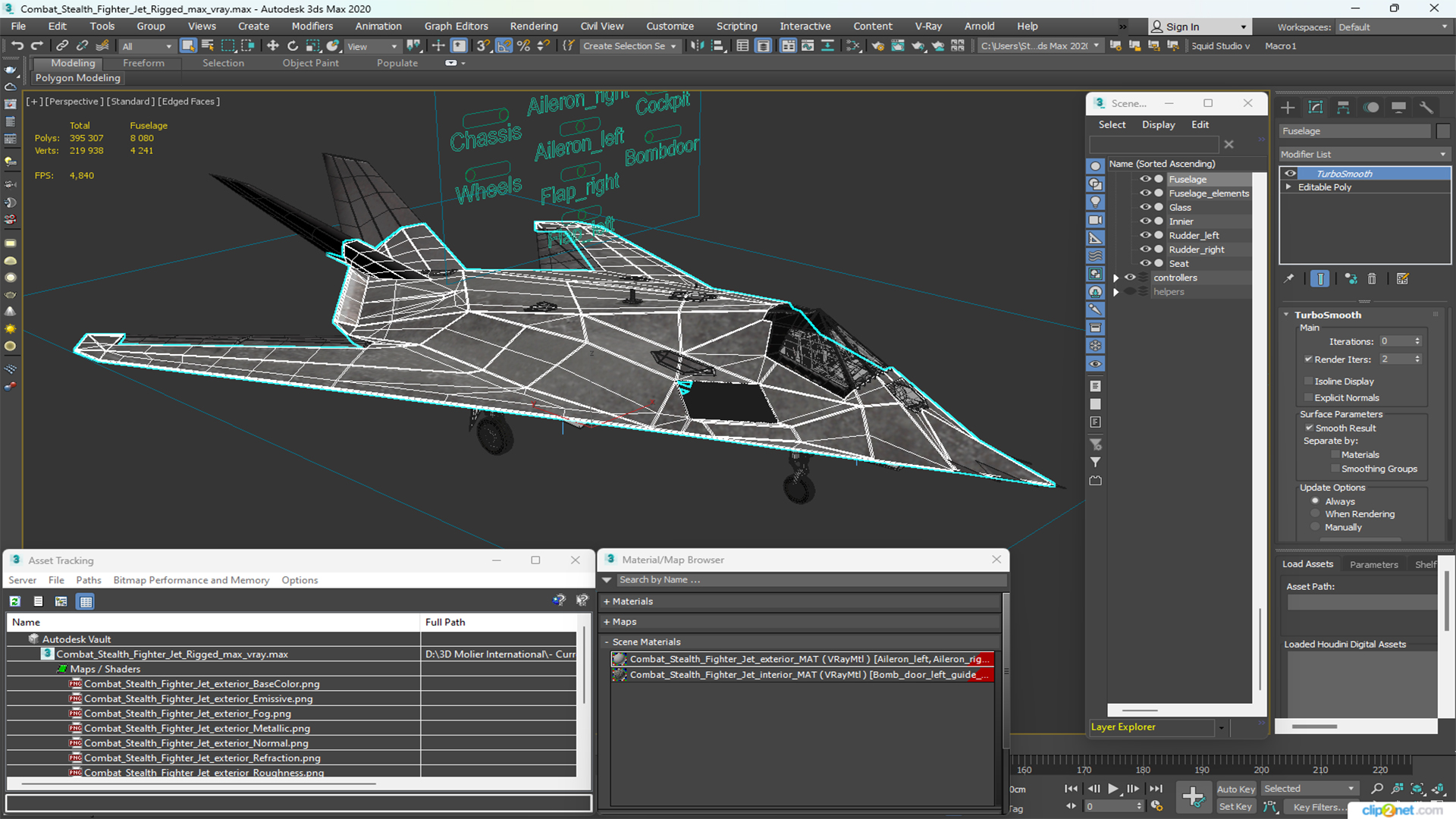Open the Modifier List dropdown

click(1364, 154)
